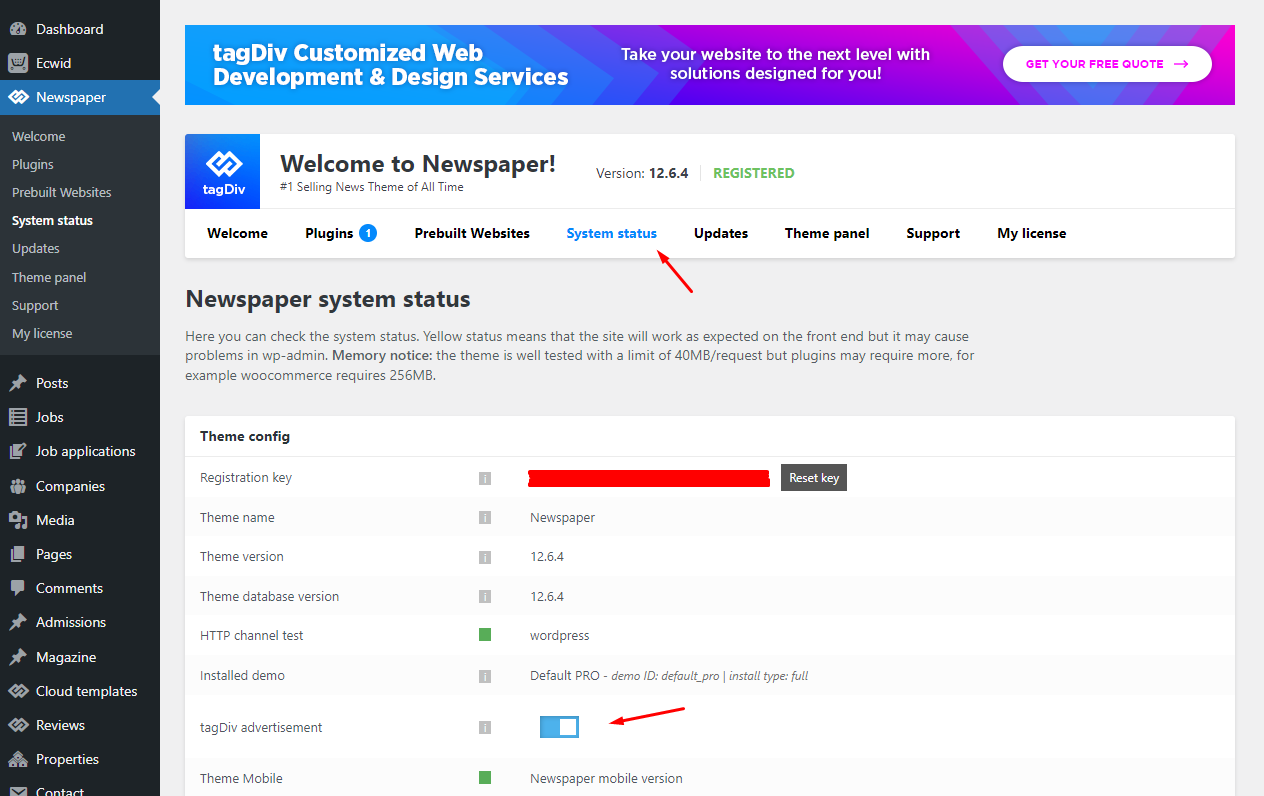The height and width of the screenshot is (796, 1264).
Task: Select the System status tab
Action: coord(611,233)
